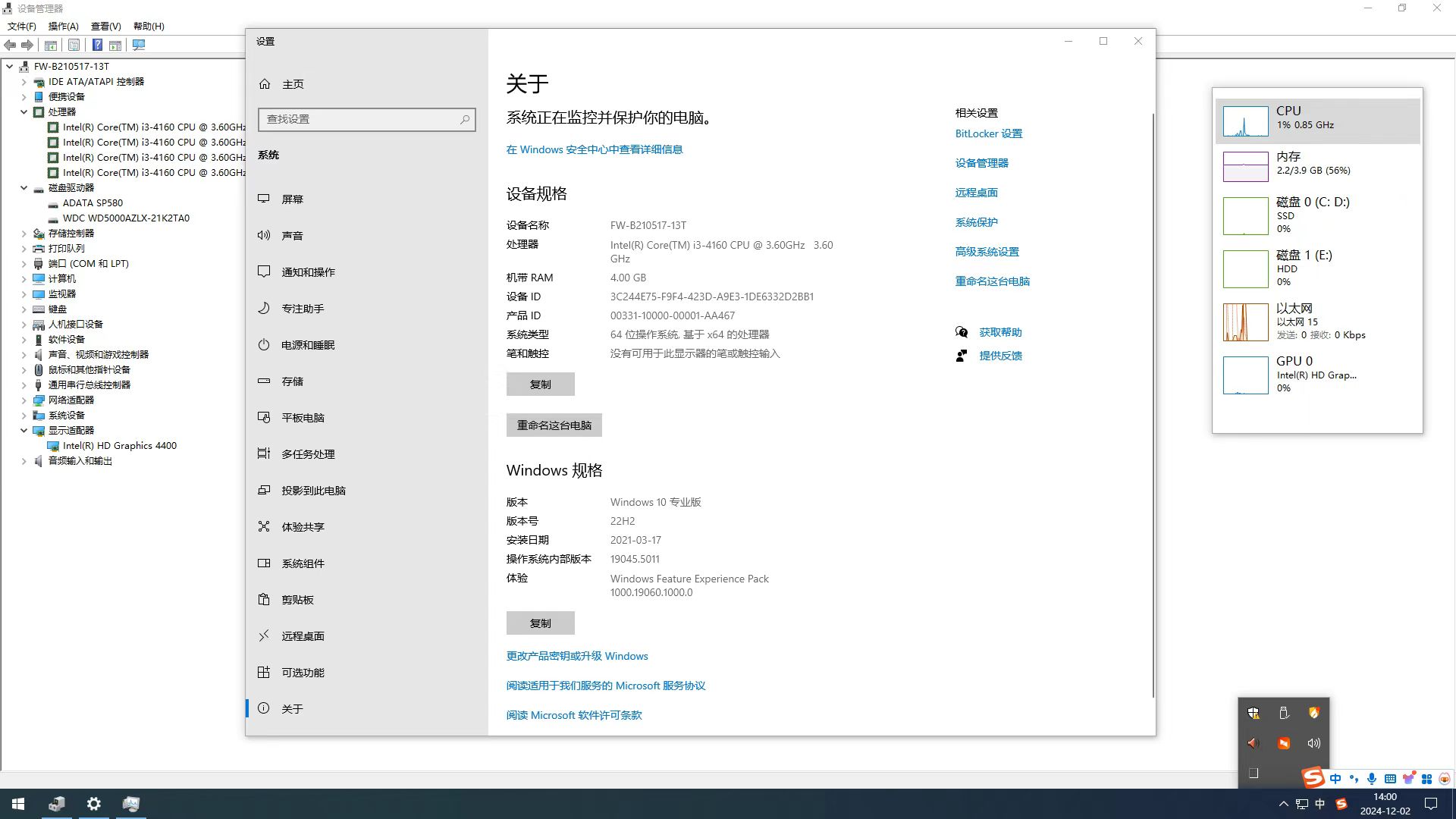
Task: Collapse the 磁盘驱动器 node in Device Manager
Action: pos(24,187)
